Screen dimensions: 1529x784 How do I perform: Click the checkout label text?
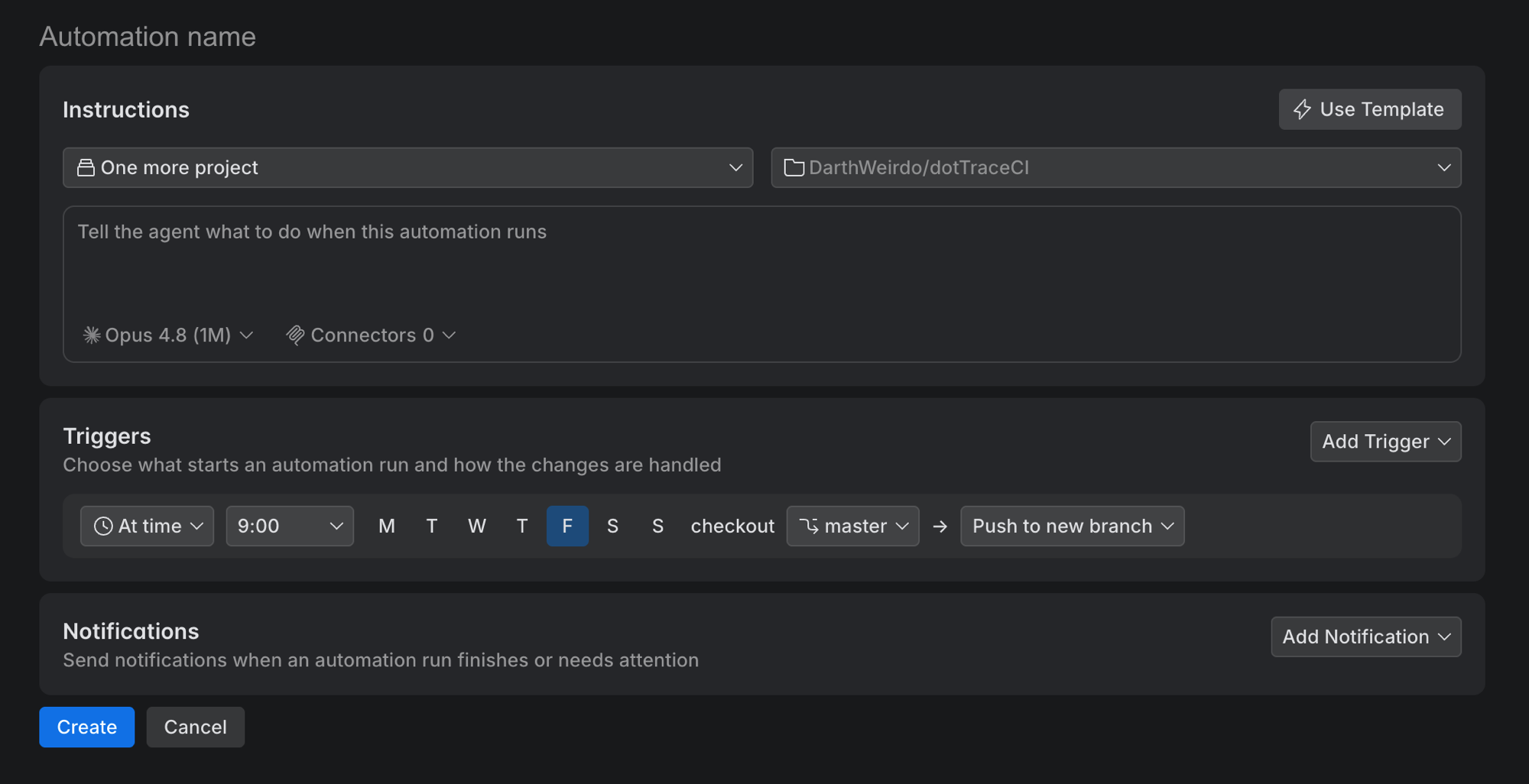[x=732, y=526]
